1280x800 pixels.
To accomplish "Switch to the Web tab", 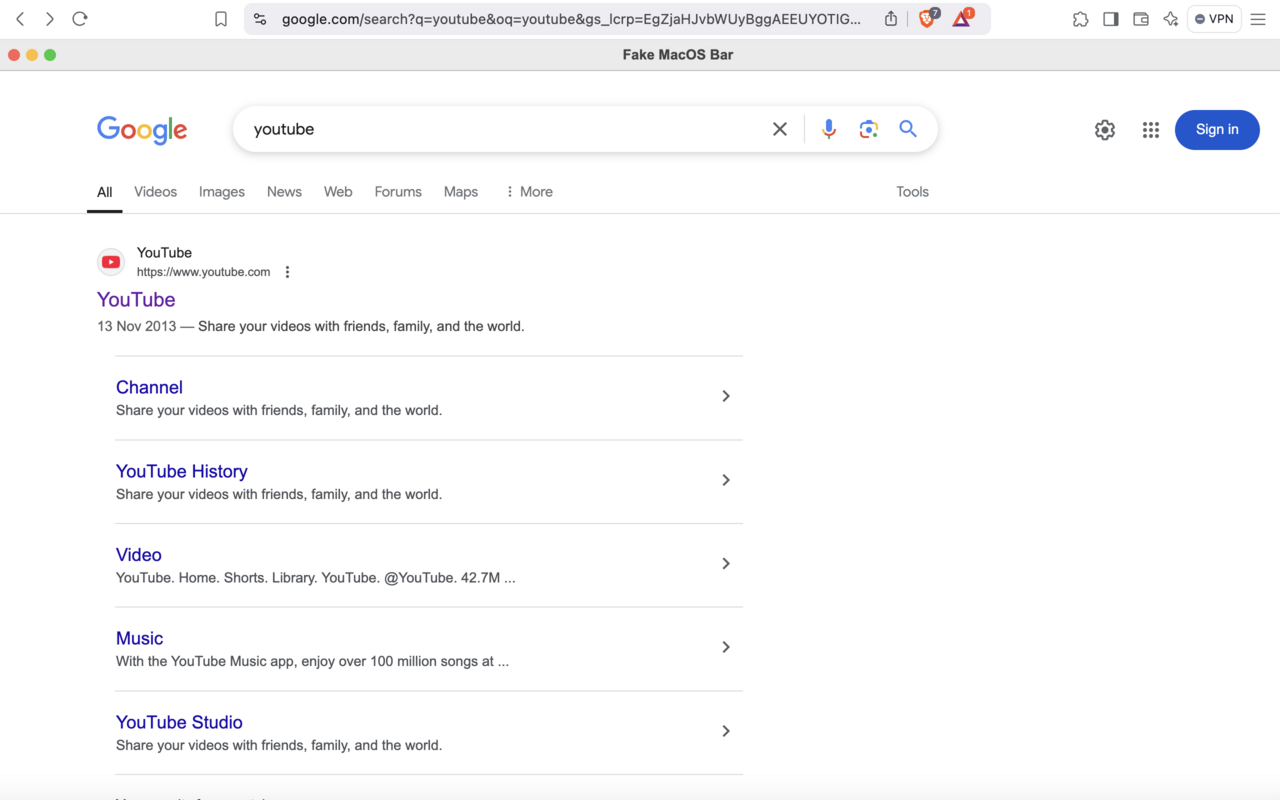I will 338,192.
